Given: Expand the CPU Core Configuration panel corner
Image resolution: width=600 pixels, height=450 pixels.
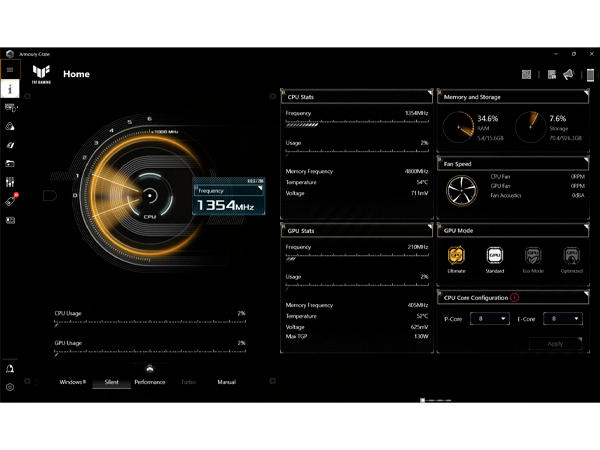Looking at the screenshot, I should click(586, 293).
